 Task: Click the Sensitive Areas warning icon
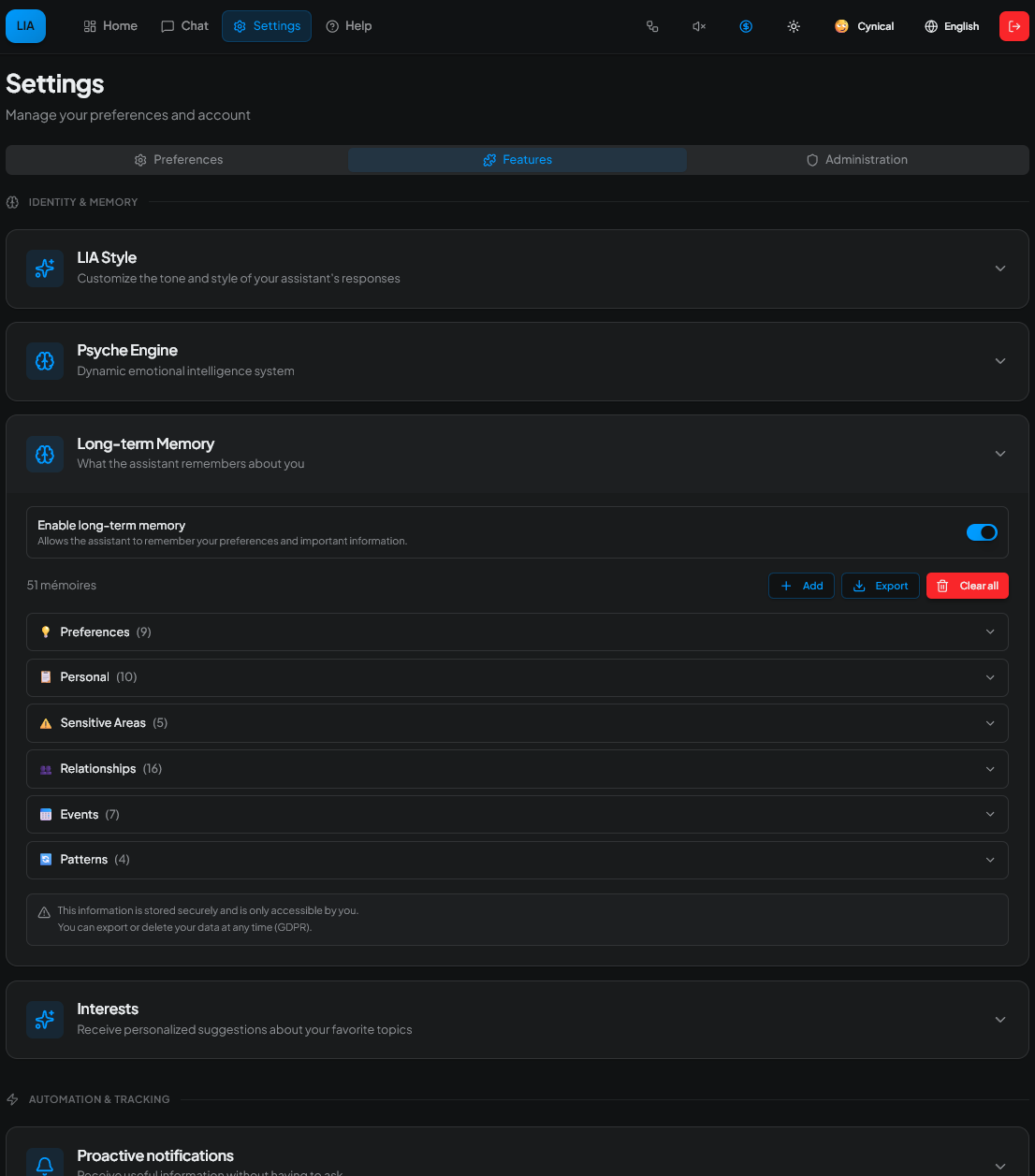(x=46, y=723)
